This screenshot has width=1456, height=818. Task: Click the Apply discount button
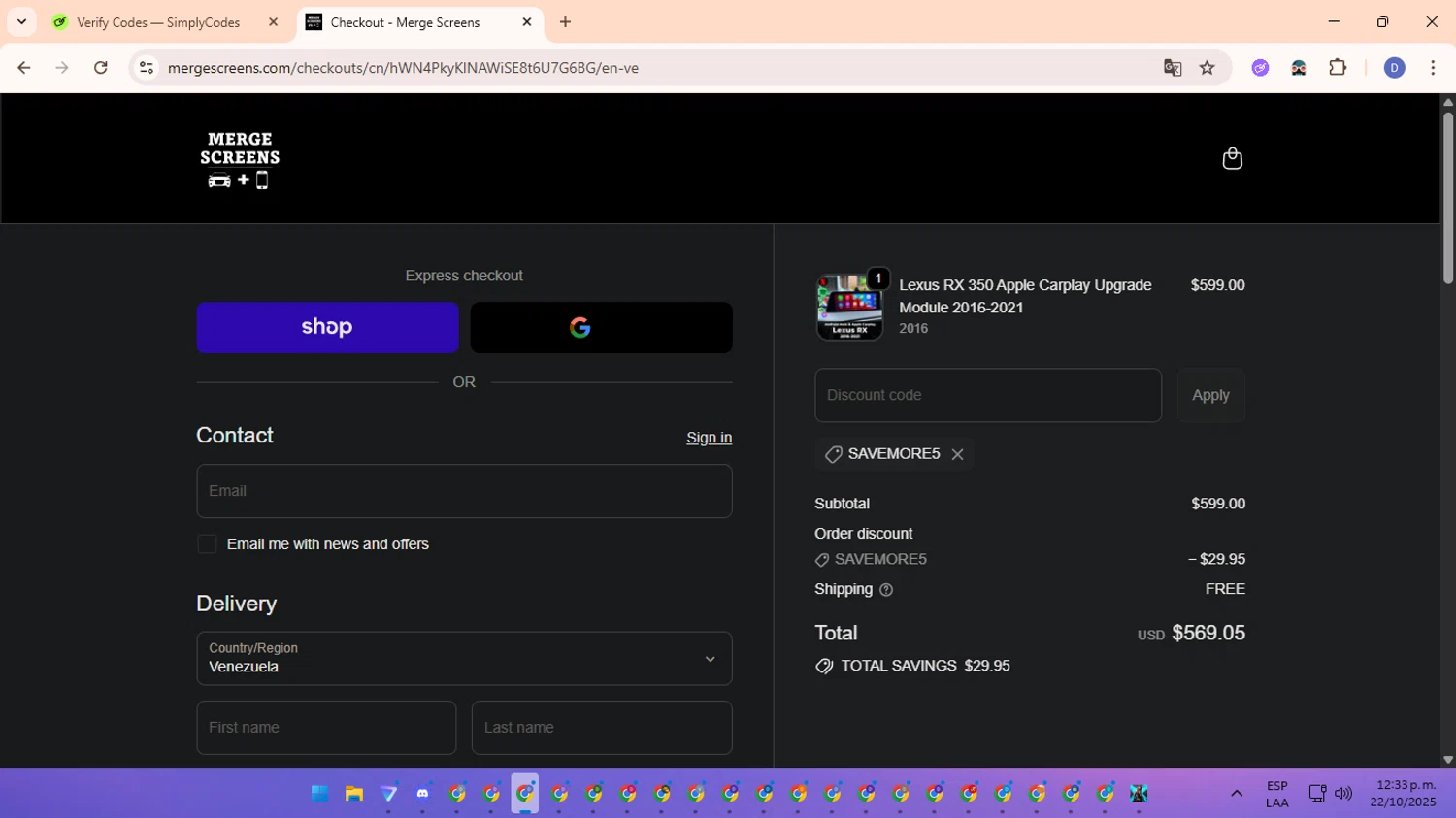[x=1210, y=395]
